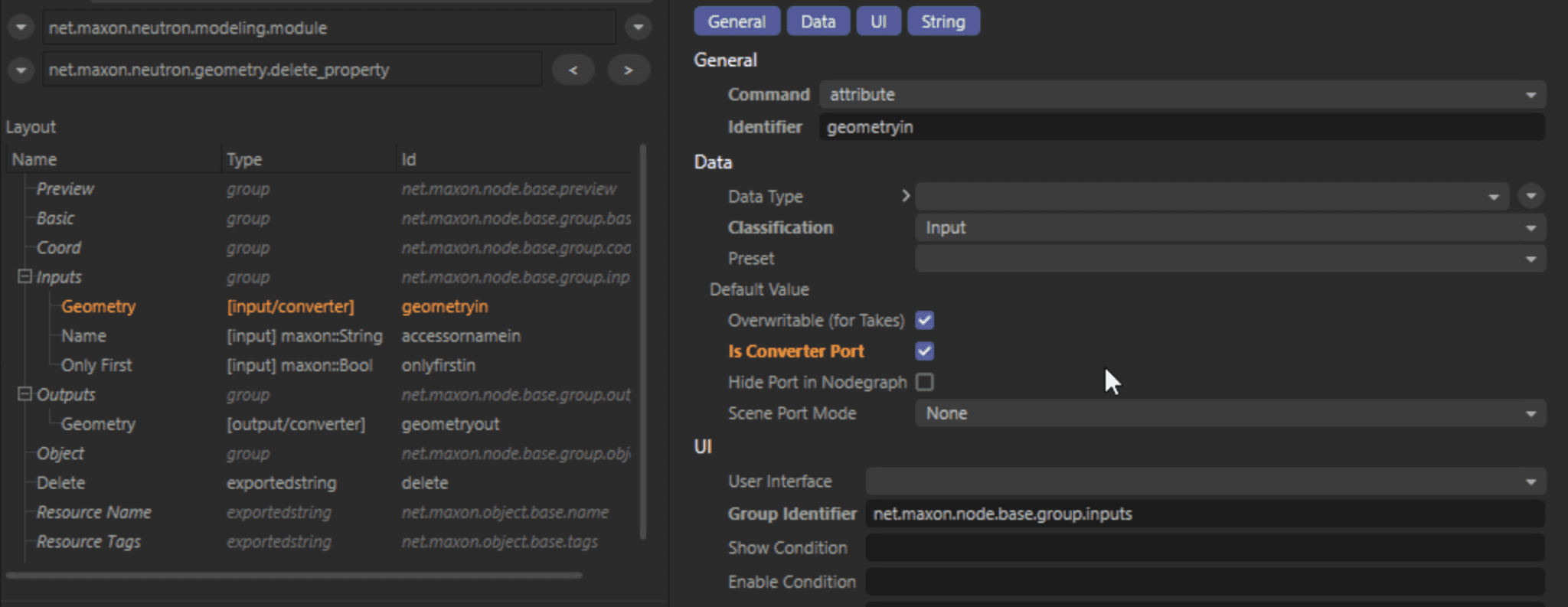The height and width of the screenshot is (607, 1568).
Task: Click the Show Condition field
Action: pos(1206,548)
